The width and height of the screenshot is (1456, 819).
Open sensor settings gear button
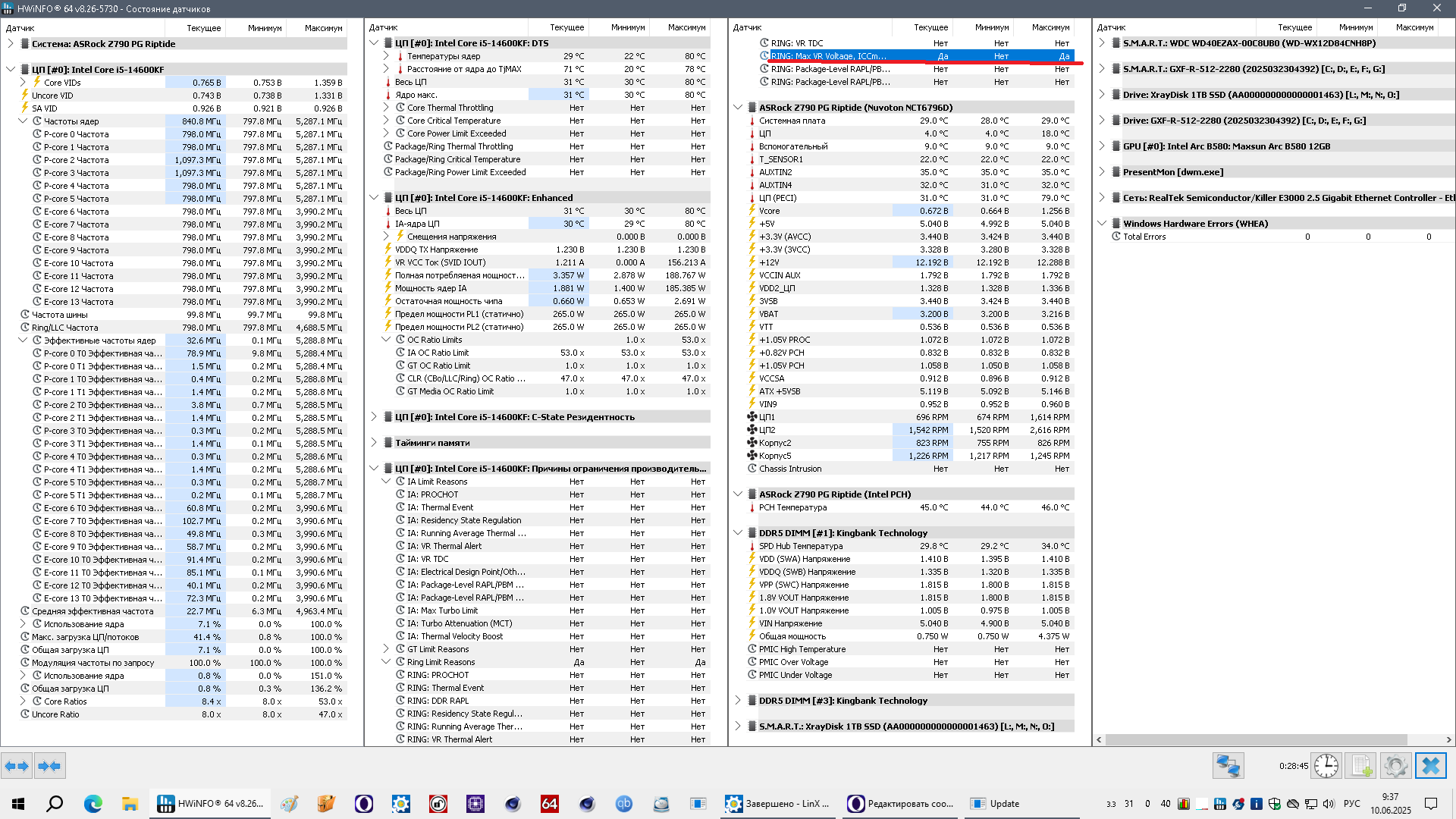tap(1395, 766)
